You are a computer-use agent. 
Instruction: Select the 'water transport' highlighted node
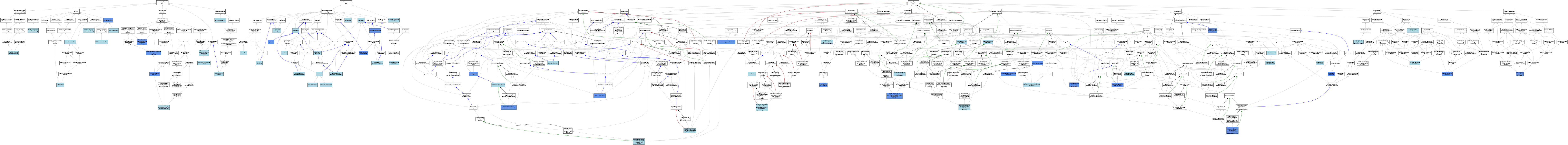click(x=1272, y=53)
